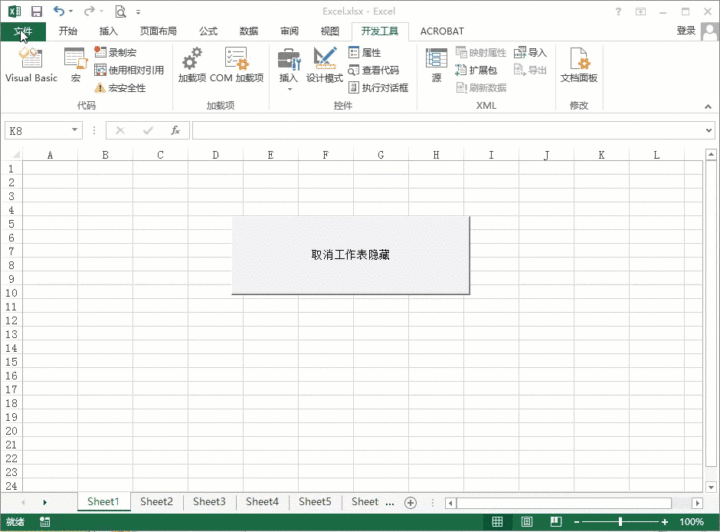720x532 pixels.
Task: Click XML Import (导入)
Action: click(x=530, y=52)
